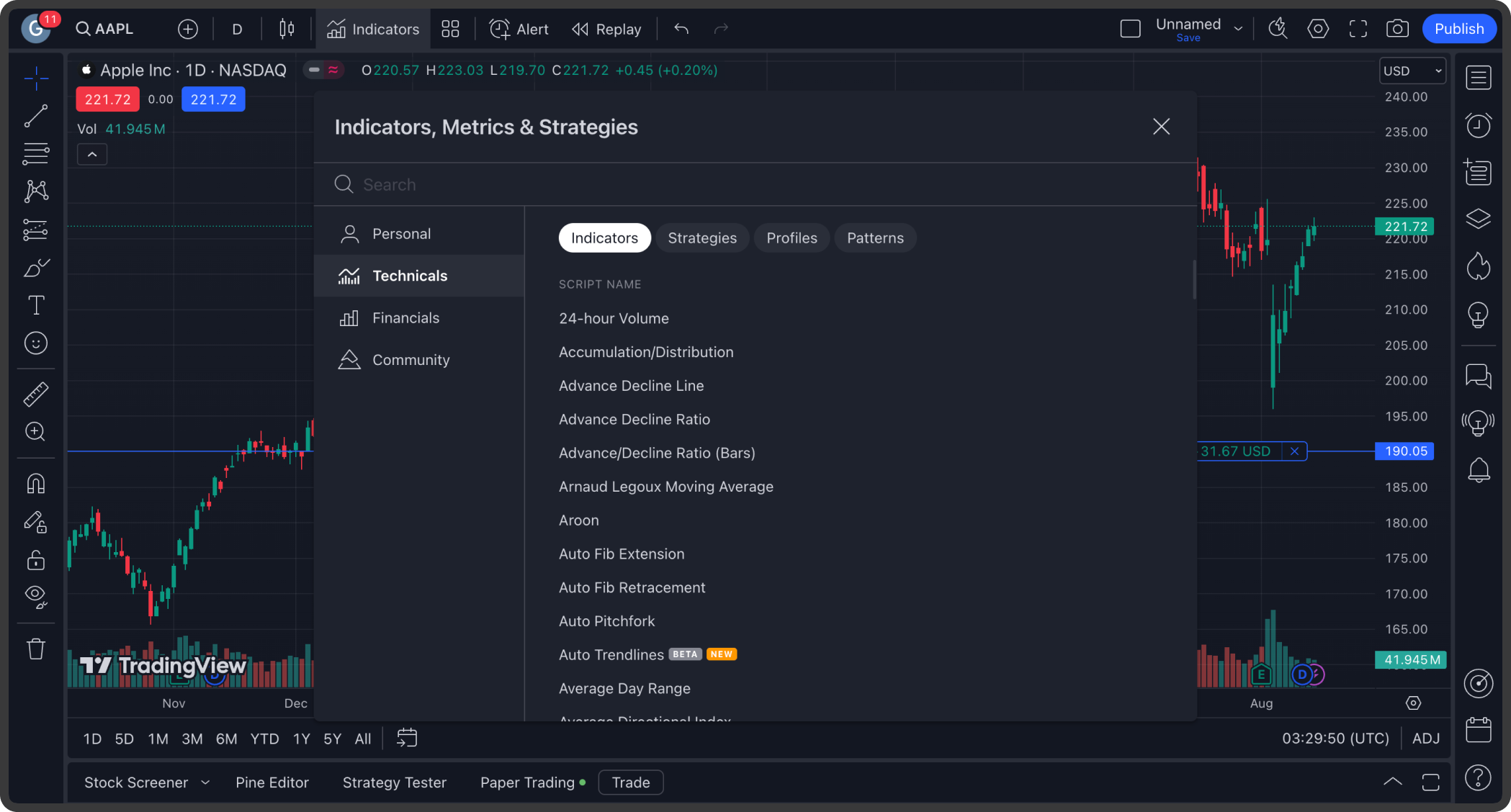
Task: Click the indicator list scrollbar
Action: 1193,279
